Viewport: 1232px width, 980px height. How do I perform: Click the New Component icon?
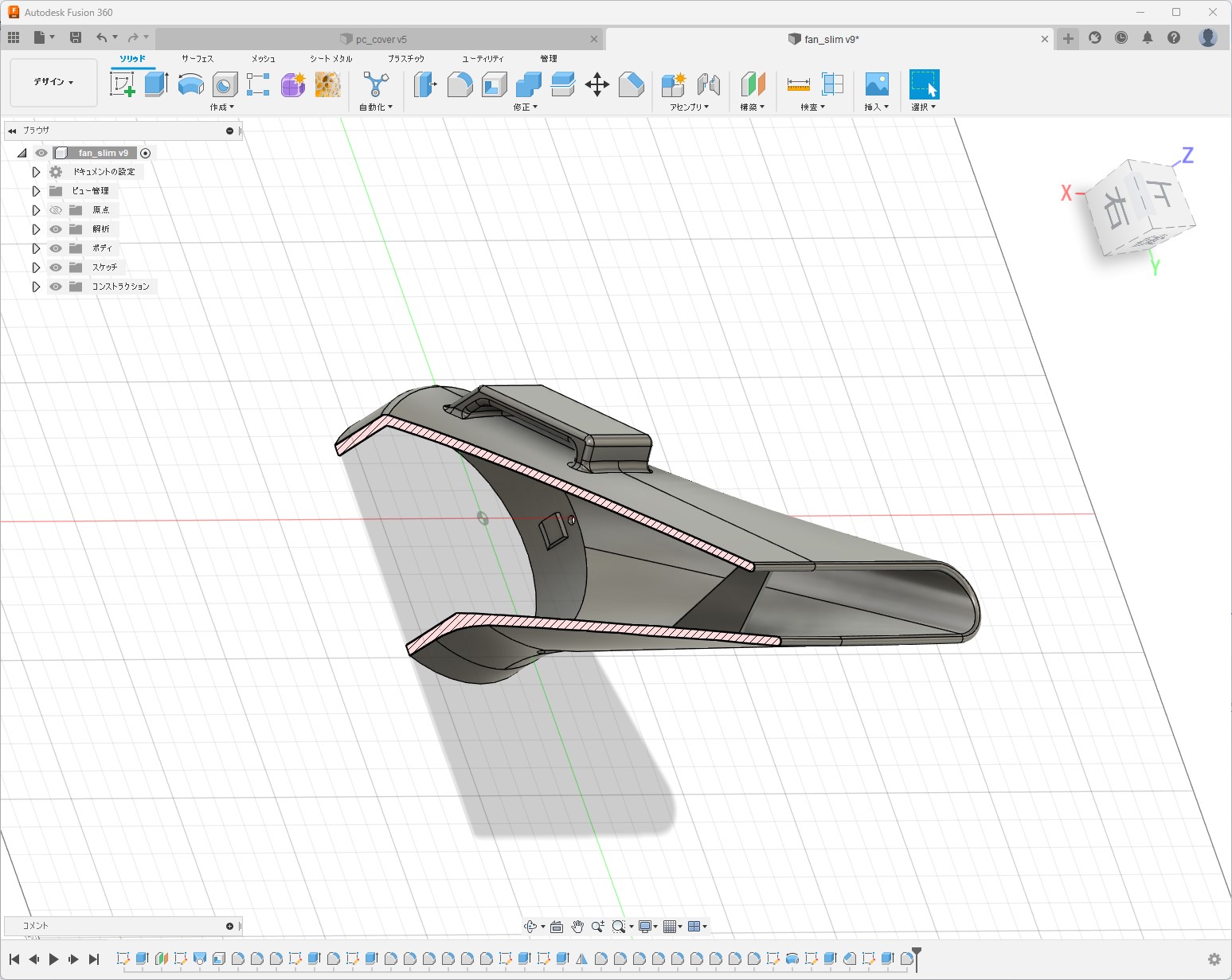674,84
